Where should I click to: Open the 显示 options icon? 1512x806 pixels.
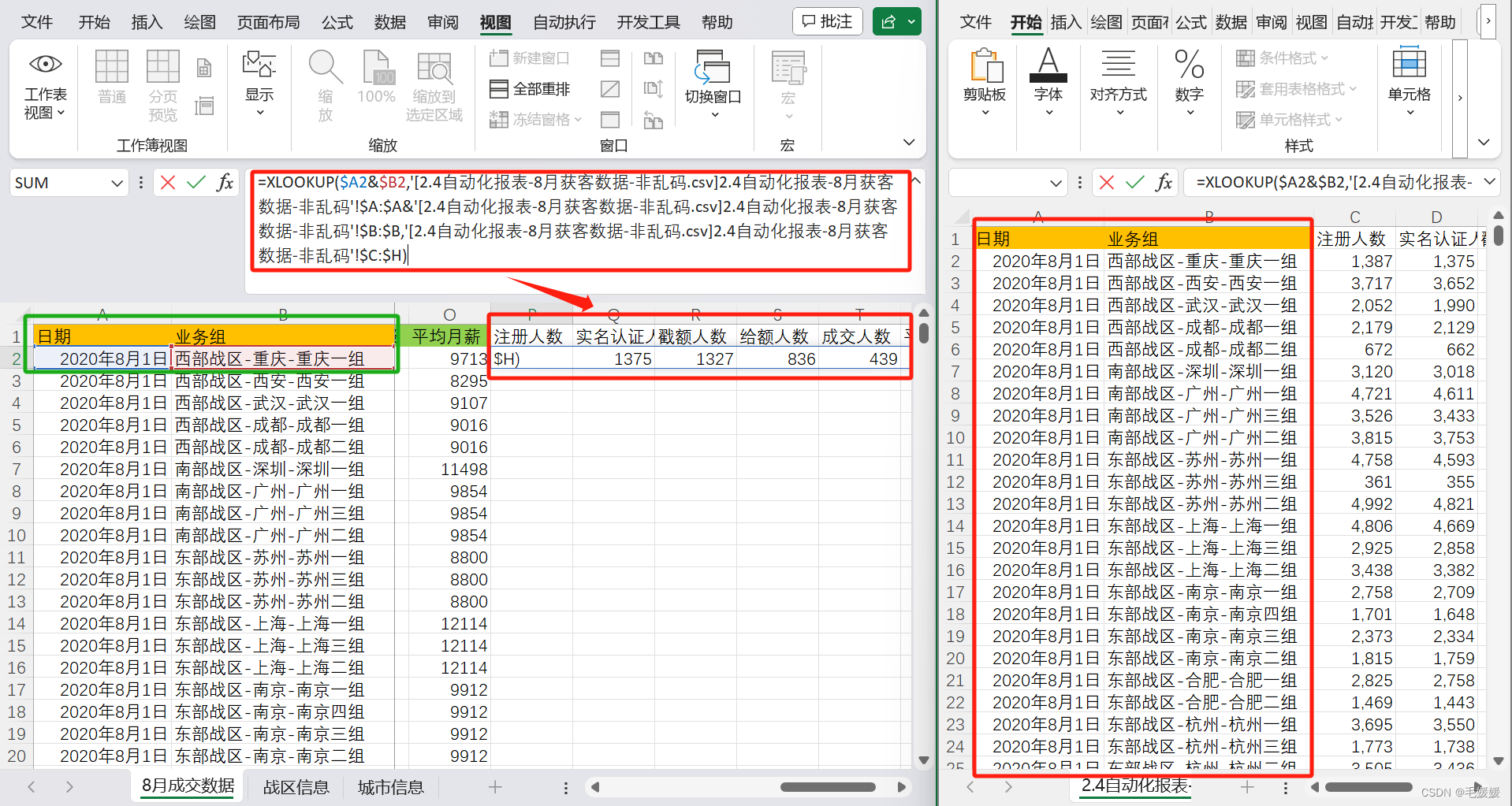click(x=259, y=84)
